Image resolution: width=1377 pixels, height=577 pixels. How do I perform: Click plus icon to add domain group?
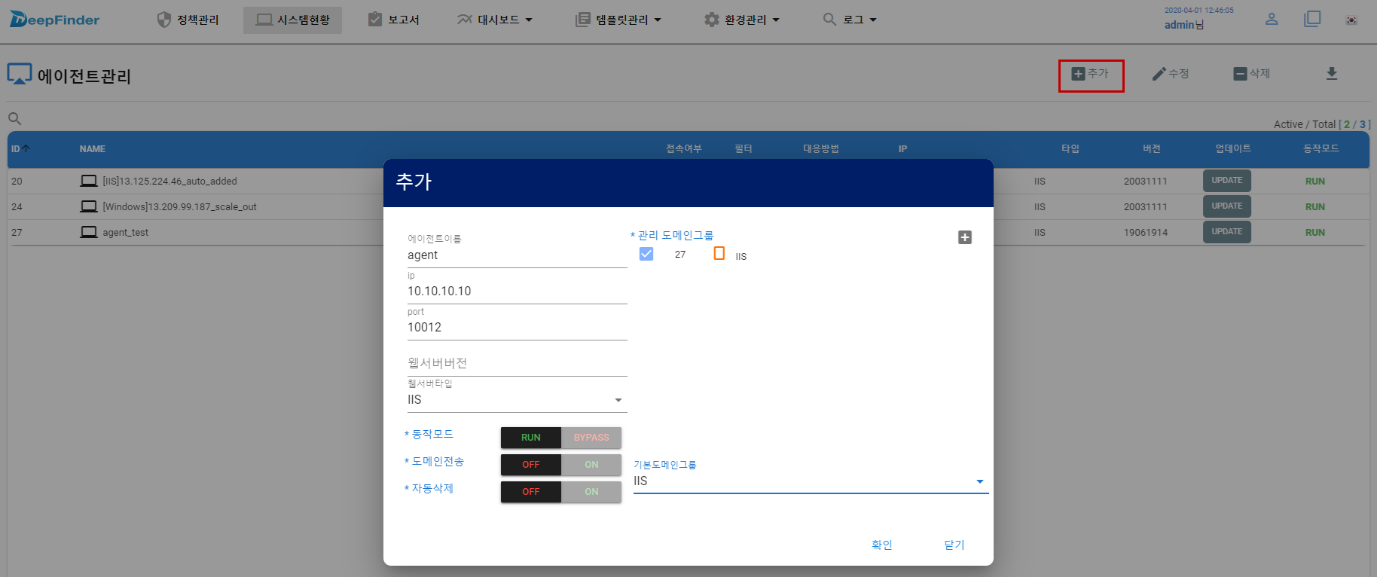click(x=965, y=237)
